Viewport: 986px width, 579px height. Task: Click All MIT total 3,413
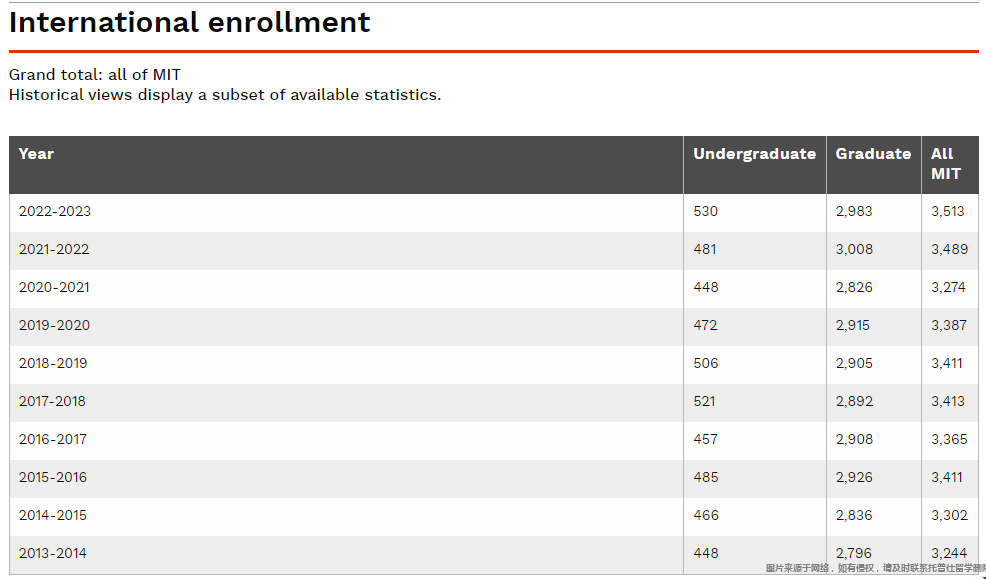point(948,401)
